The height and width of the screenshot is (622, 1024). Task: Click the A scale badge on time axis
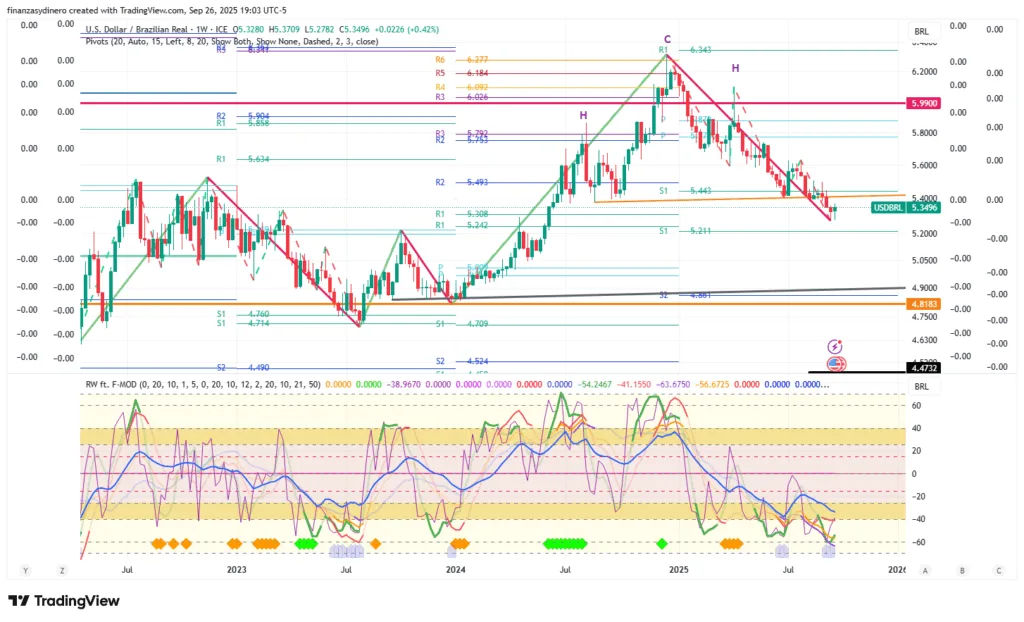pos(926,570)
